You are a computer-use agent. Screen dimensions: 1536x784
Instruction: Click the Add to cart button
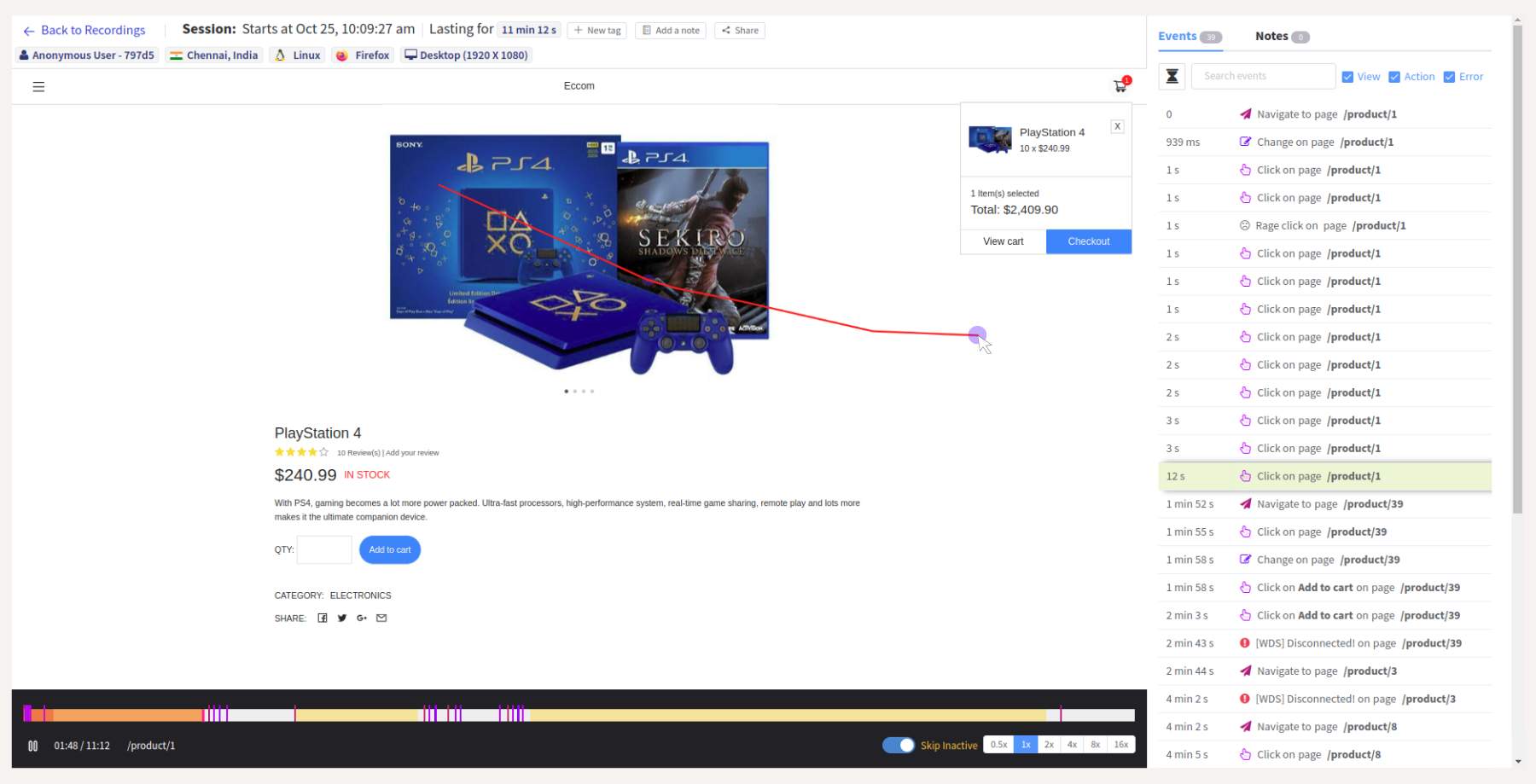click(x=390, y=549)
